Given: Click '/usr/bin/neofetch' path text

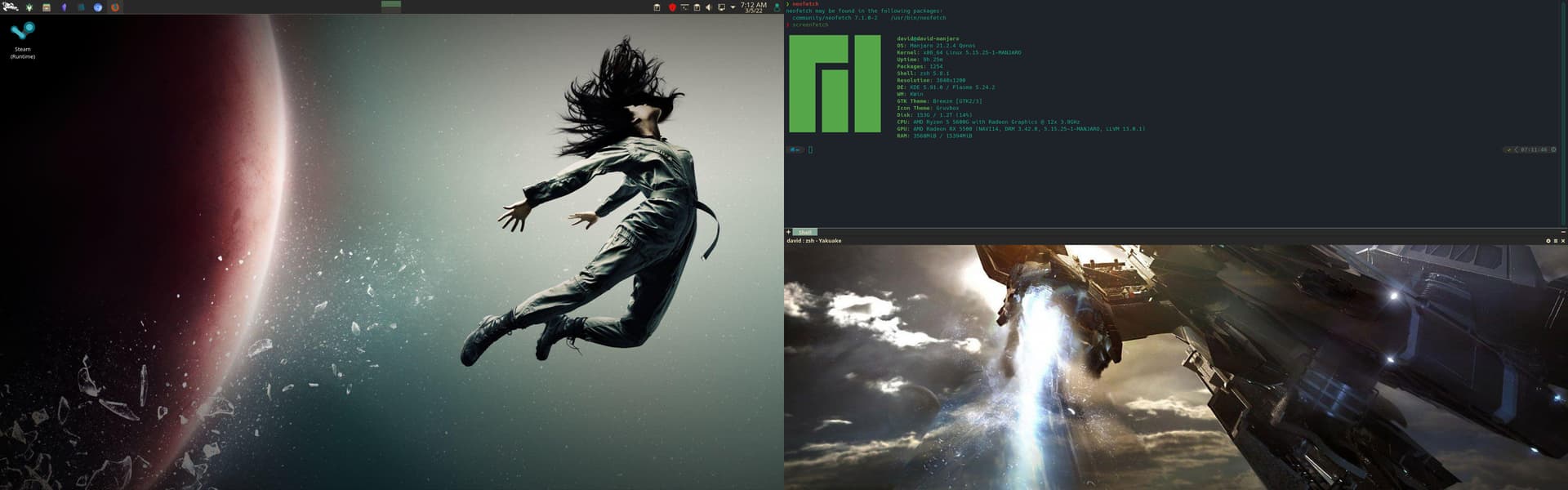Looking at the screenshot, I should coord(919,18).
